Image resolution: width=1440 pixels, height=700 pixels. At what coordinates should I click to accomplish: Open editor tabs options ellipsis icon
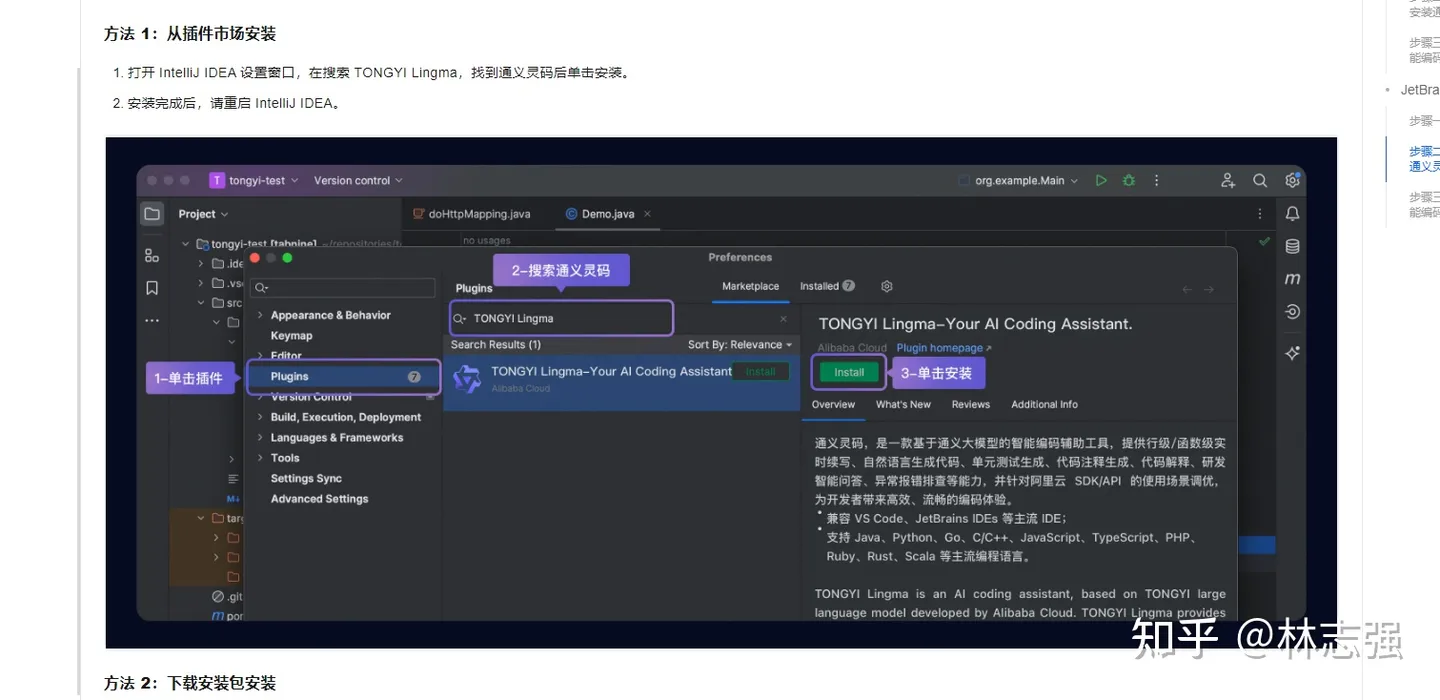point(1260,214)
